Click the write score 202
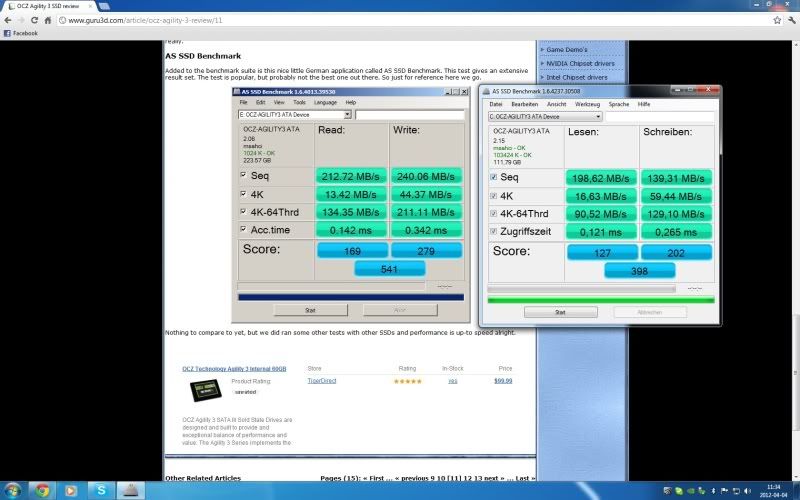 click(676, 253)
